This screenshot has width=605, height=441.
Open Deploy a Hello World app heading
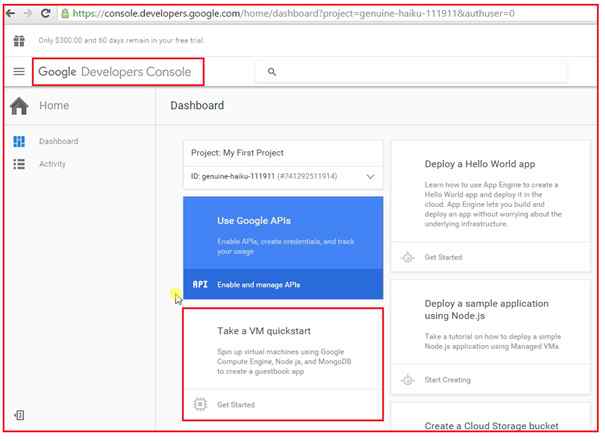pos(480,164)
